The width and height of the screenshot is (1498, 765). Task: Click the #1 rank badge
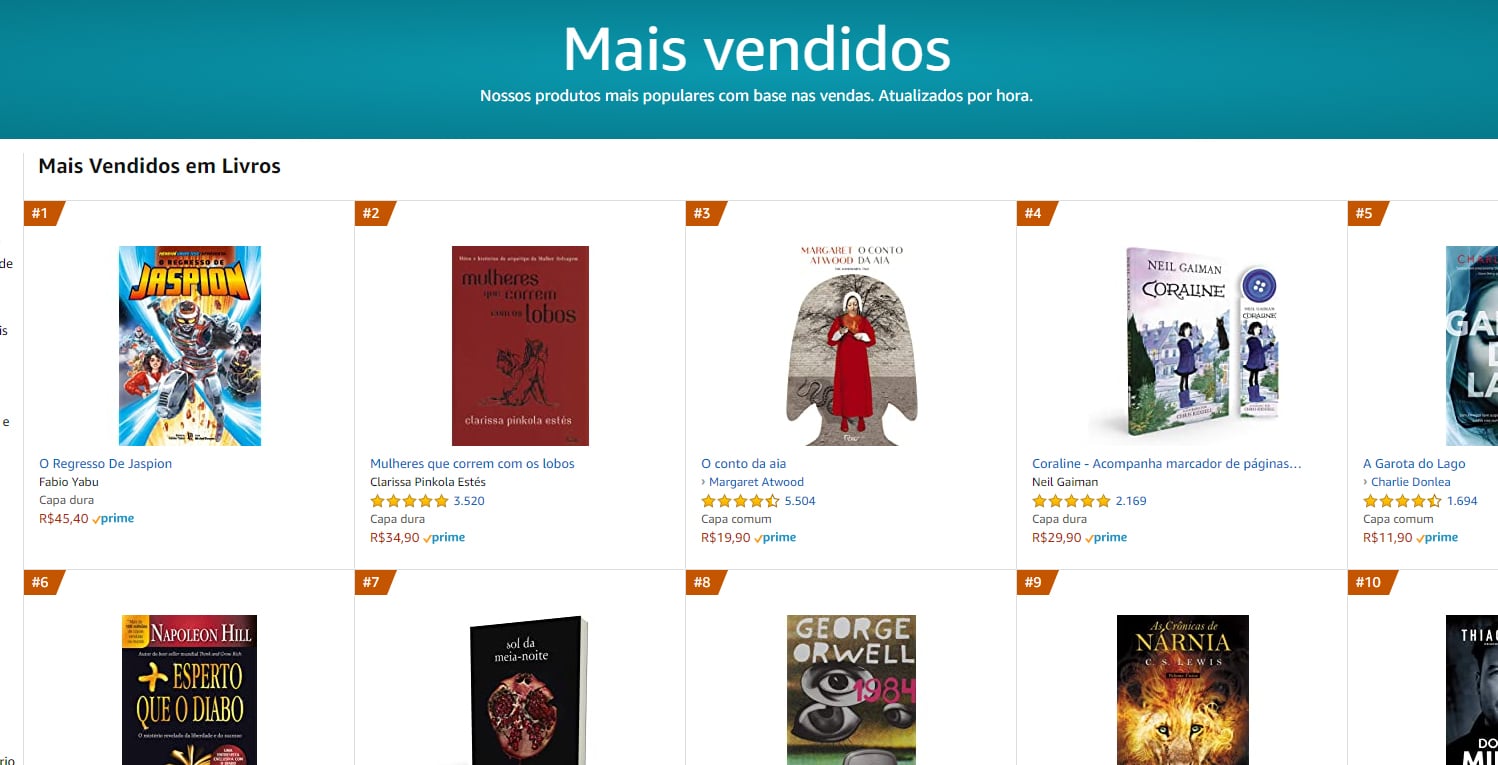point(43,213)
